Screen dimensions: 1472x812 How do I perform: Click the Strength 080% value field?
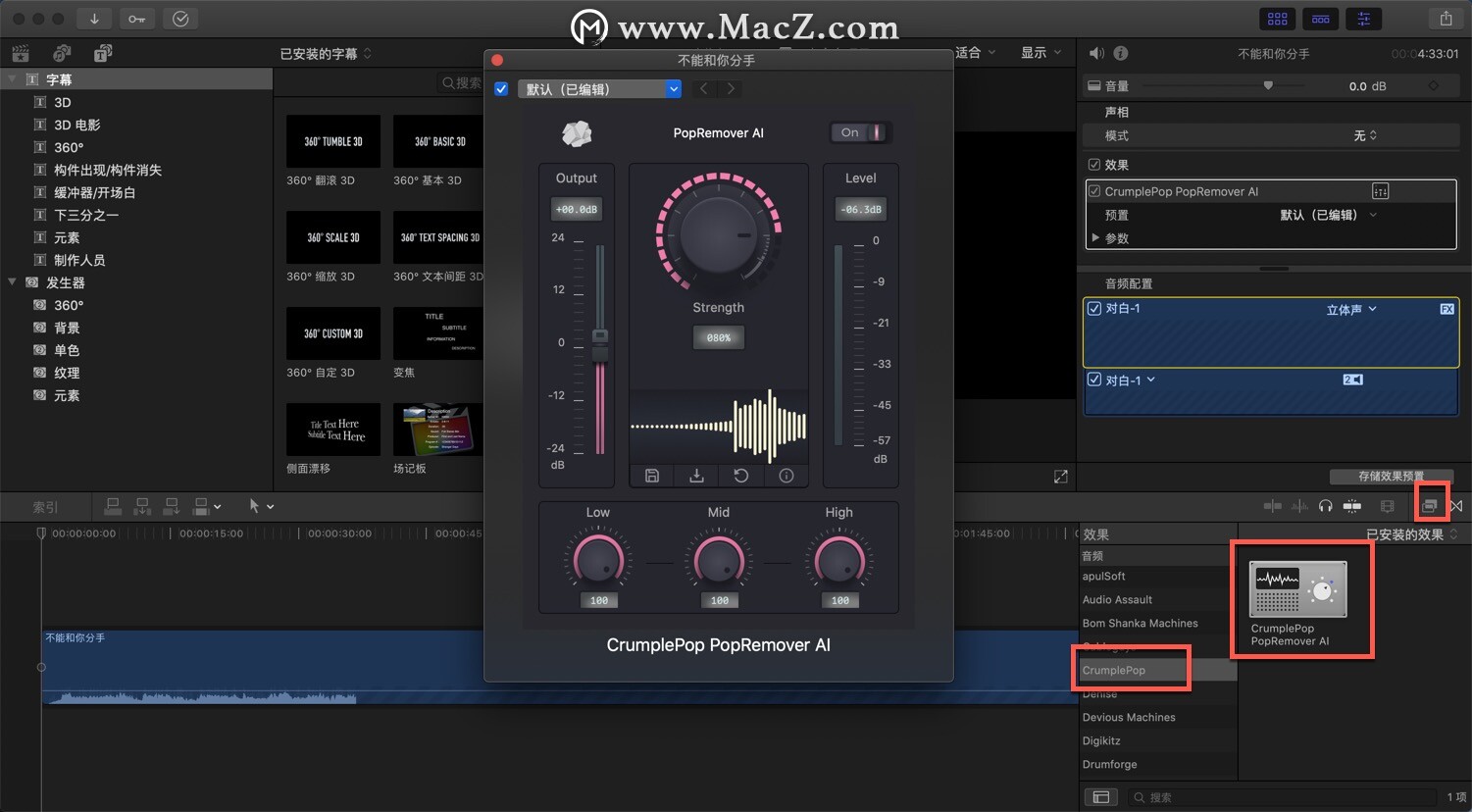tap(719, 337)
